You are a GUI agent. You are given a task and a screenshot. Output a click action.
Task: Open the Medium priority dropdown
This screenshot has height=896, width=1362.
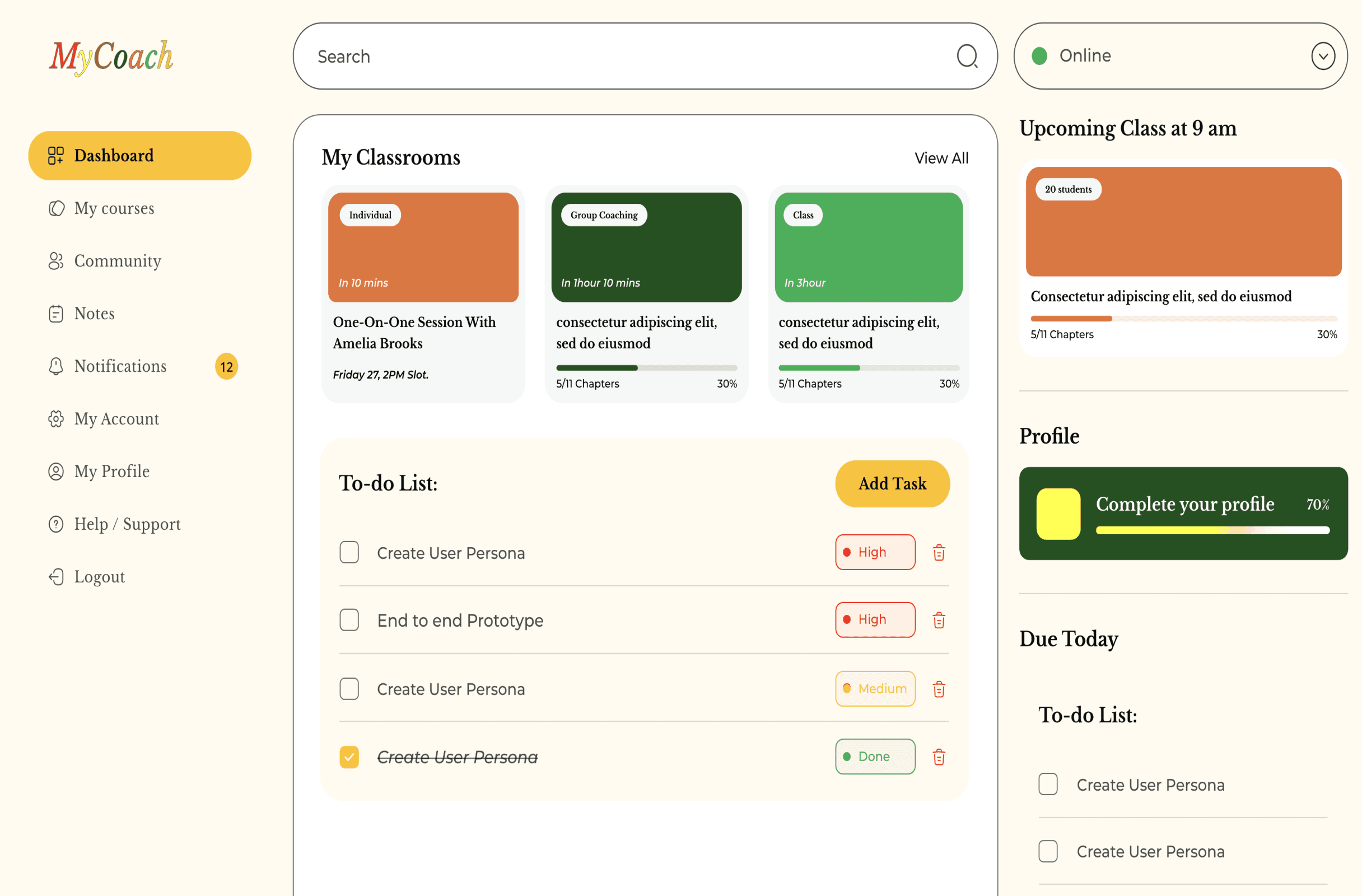coord(875,689)
